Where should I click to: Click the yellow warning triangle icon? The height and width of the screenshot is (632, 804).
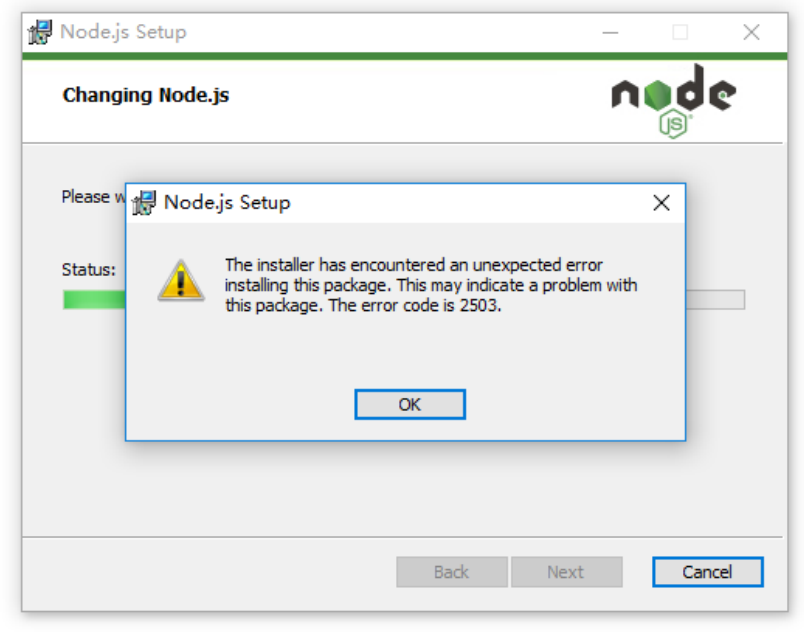pyautogui.click(x=181, y=280)
